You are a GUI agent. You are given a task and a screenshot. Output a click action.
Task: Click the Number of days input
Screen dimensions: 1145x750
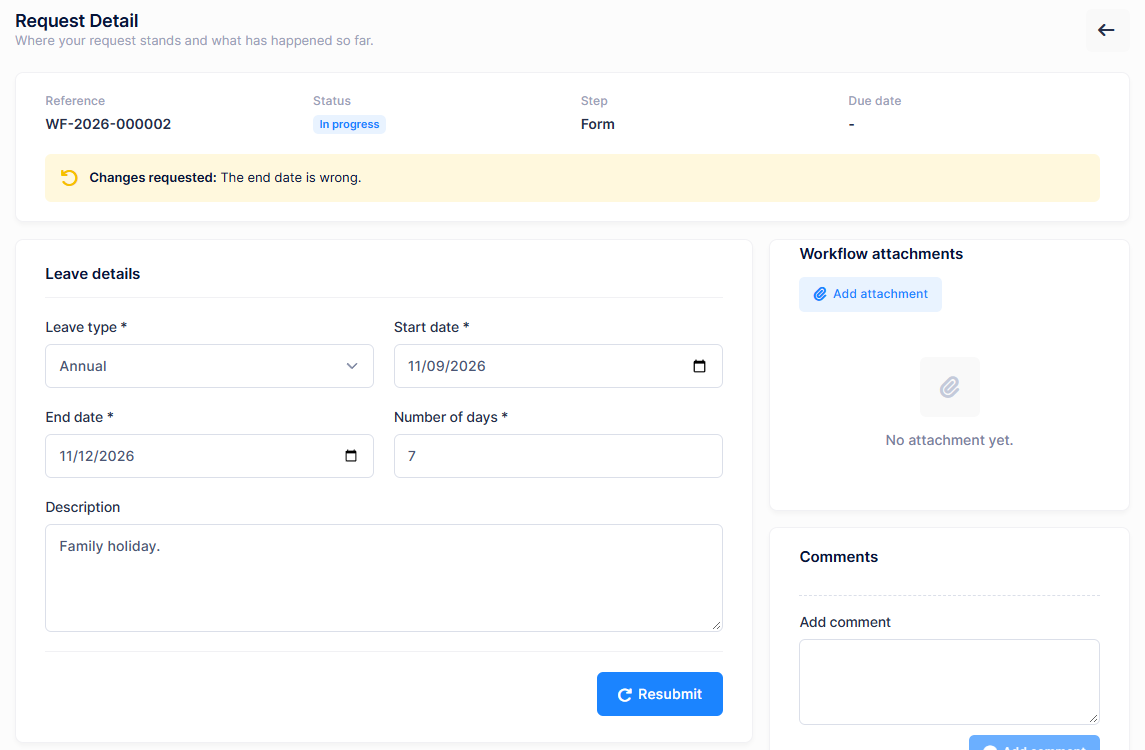558,456
